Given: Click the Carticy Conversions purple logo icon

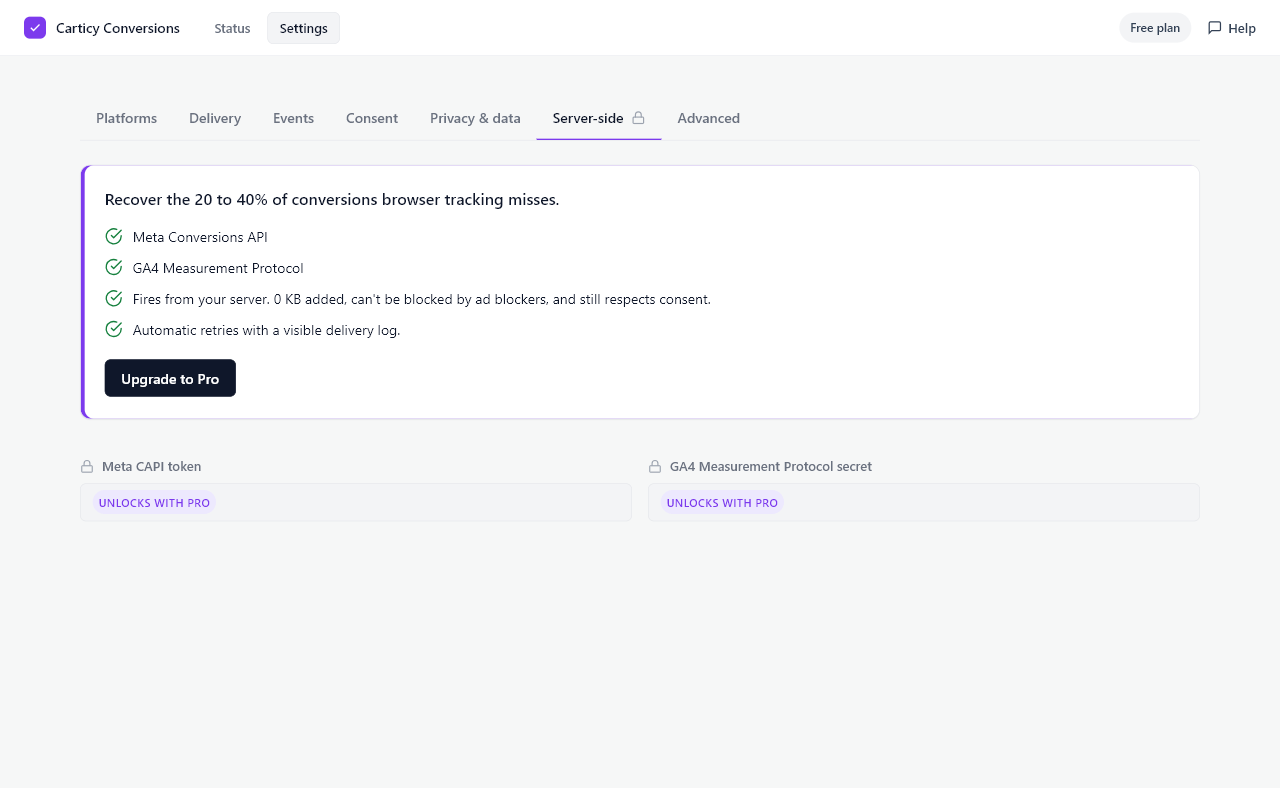Looking at the screenshot, I should click(35, 28).
